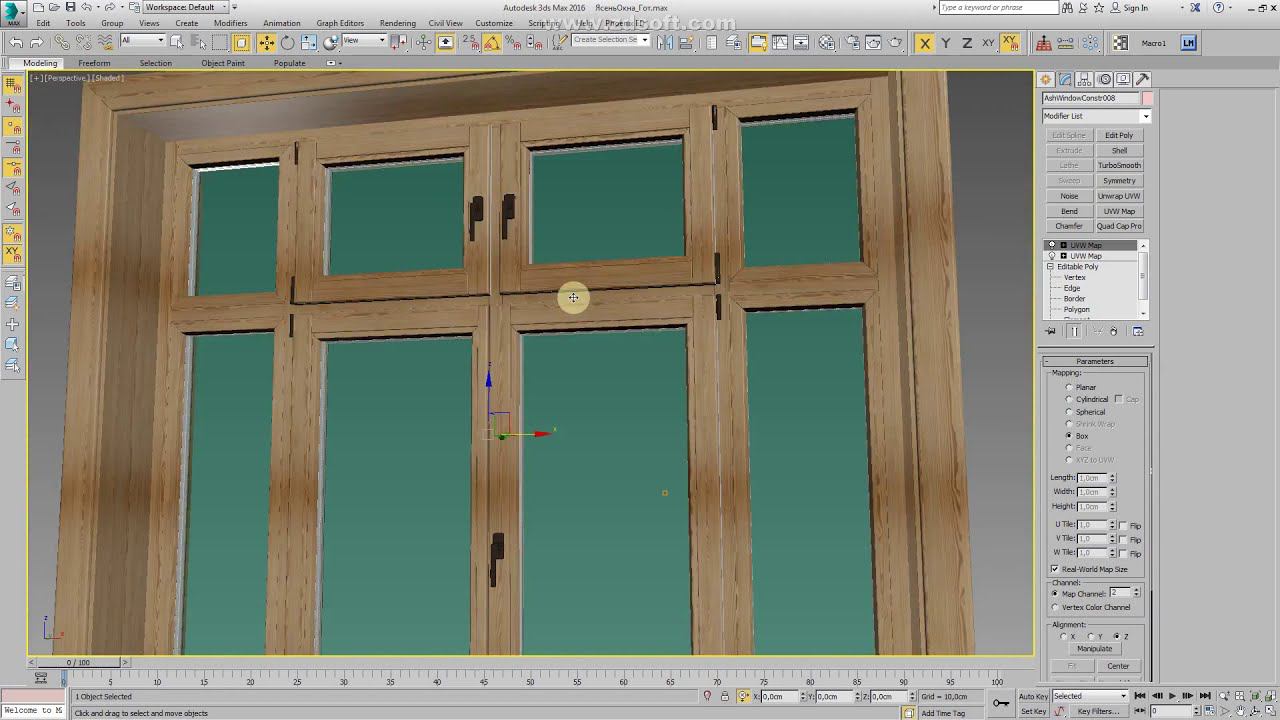Toggle the selection lock icon in status bar

tap(725, 696)
